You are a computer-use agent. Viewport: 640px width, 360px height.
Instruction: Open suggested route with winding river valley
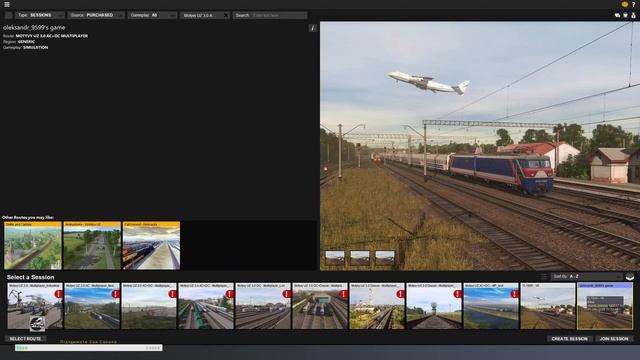click(x=33, y=246)
